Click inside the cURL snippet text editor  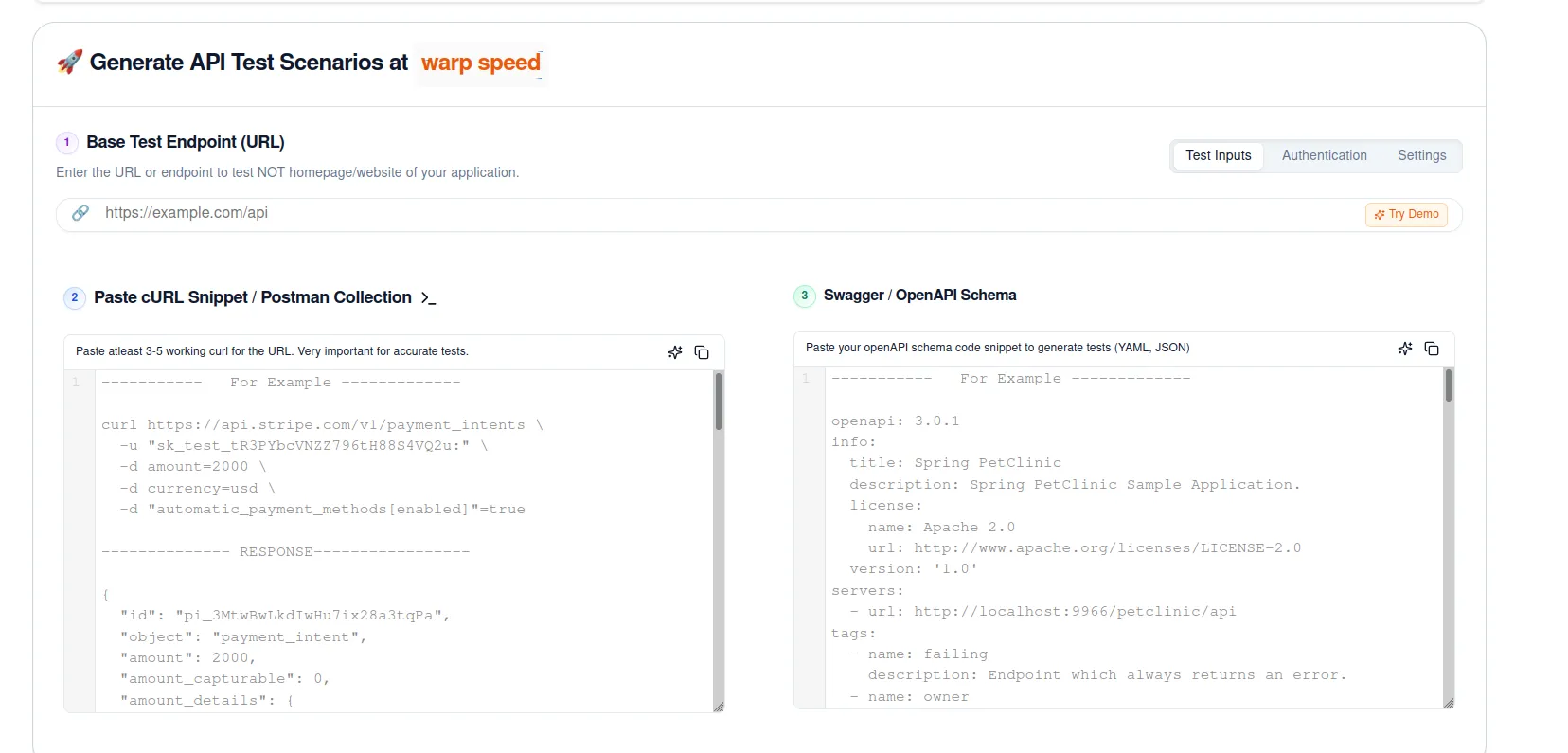click(x=403, y=541)
